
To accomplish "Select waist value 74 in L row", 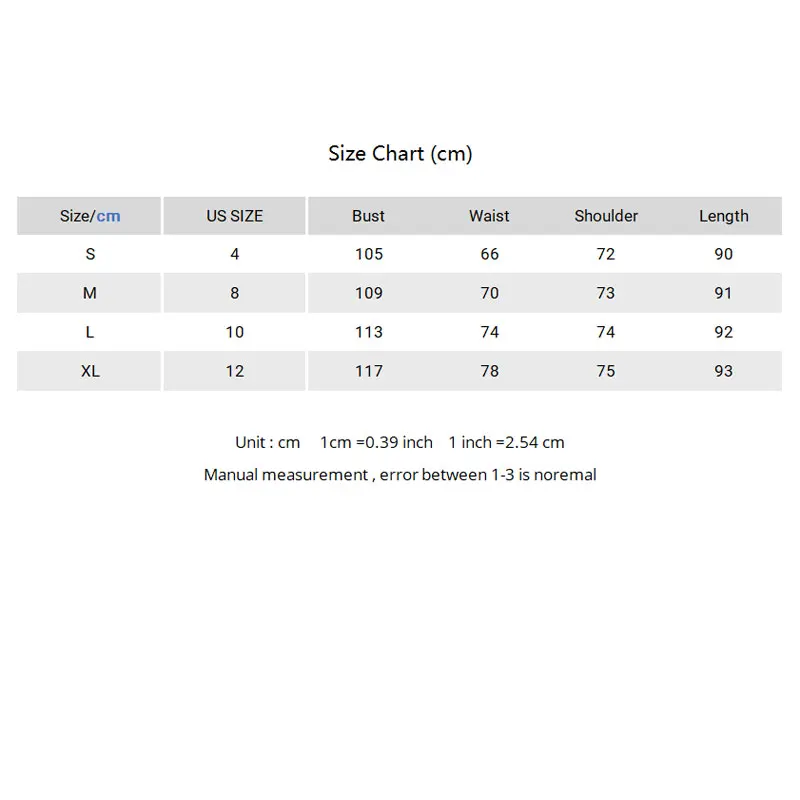I will click(x=489, y=332).
